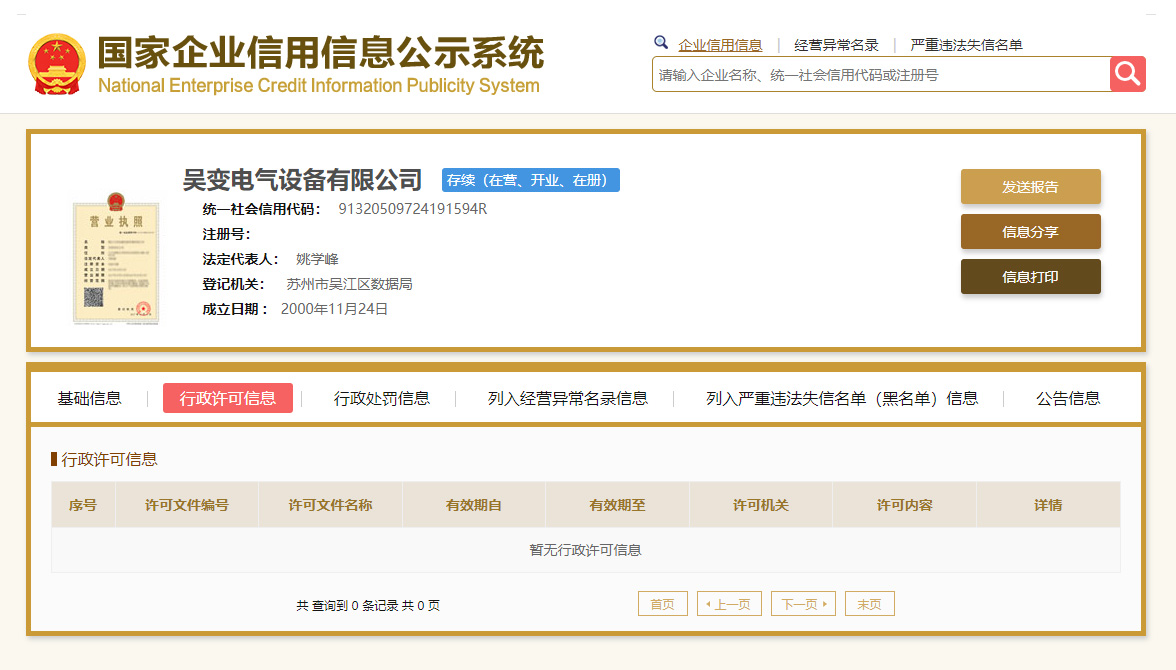Click the 许可文件名称 column header
This screenshot has width=1176, height=670.
331,505
